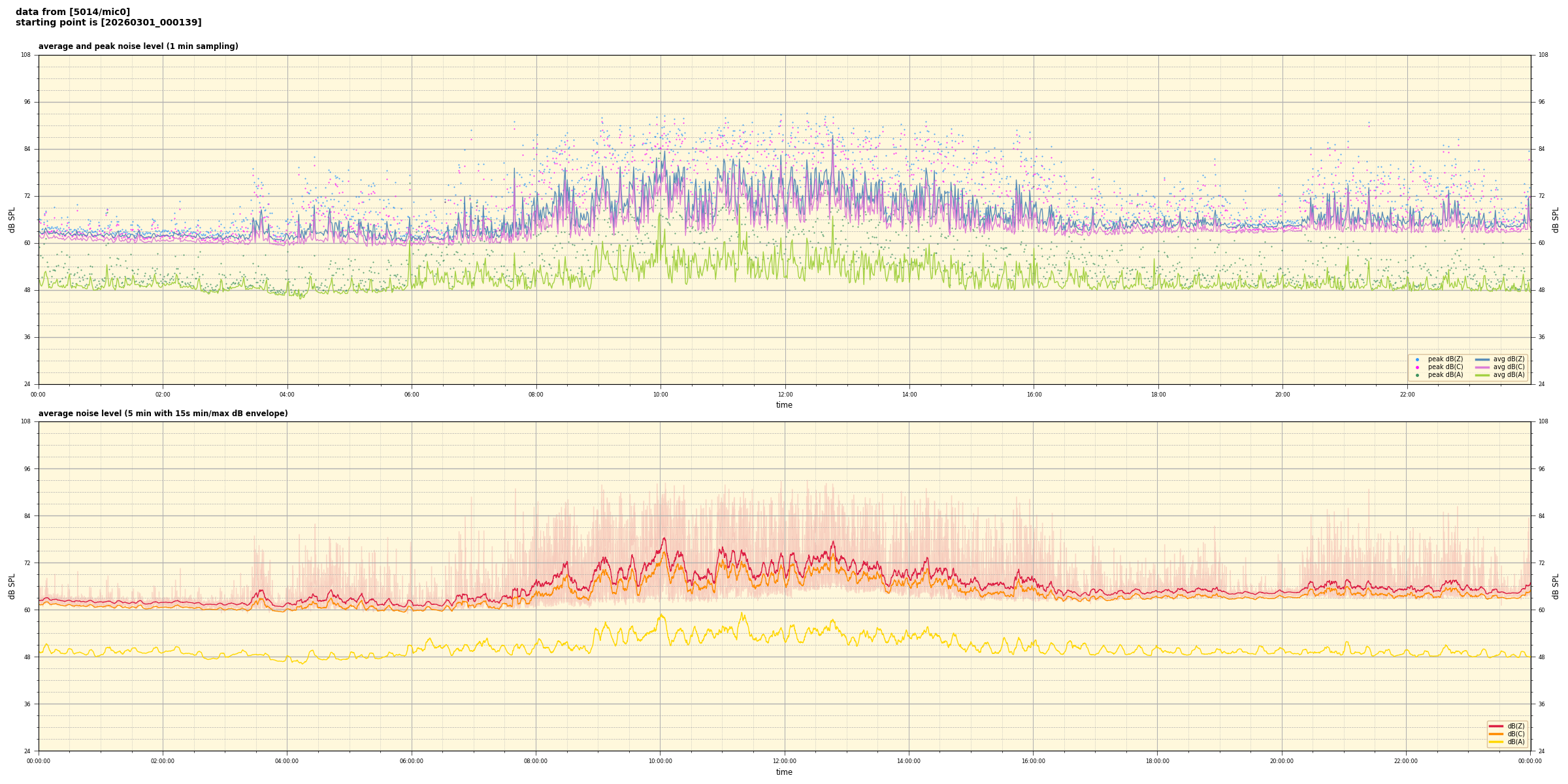Click the 08:00:00 tick label on lower chart
The height and width of the screenshot is (784, 1568).
click(536, 761)
